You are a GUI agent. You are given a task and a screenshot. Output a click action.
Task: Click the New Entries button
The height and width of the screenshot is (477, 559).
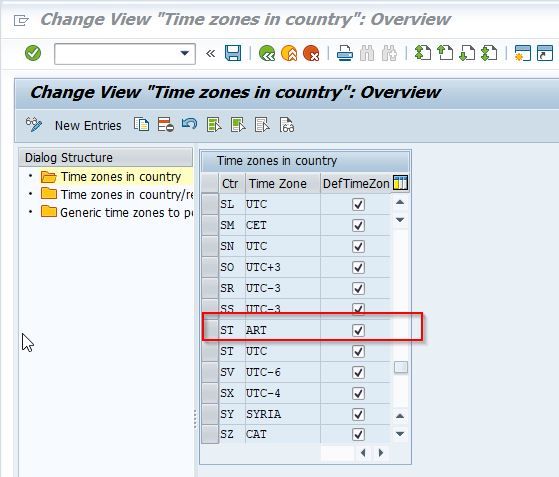coord(88,125)
